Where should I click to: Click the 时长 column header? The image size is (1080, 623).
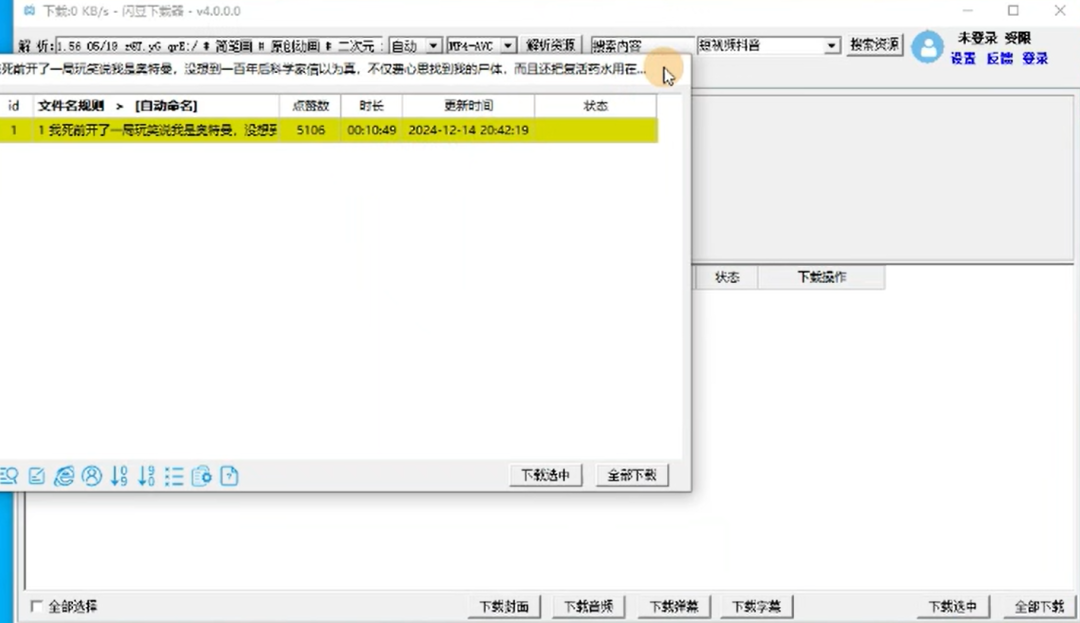[371, 106]
